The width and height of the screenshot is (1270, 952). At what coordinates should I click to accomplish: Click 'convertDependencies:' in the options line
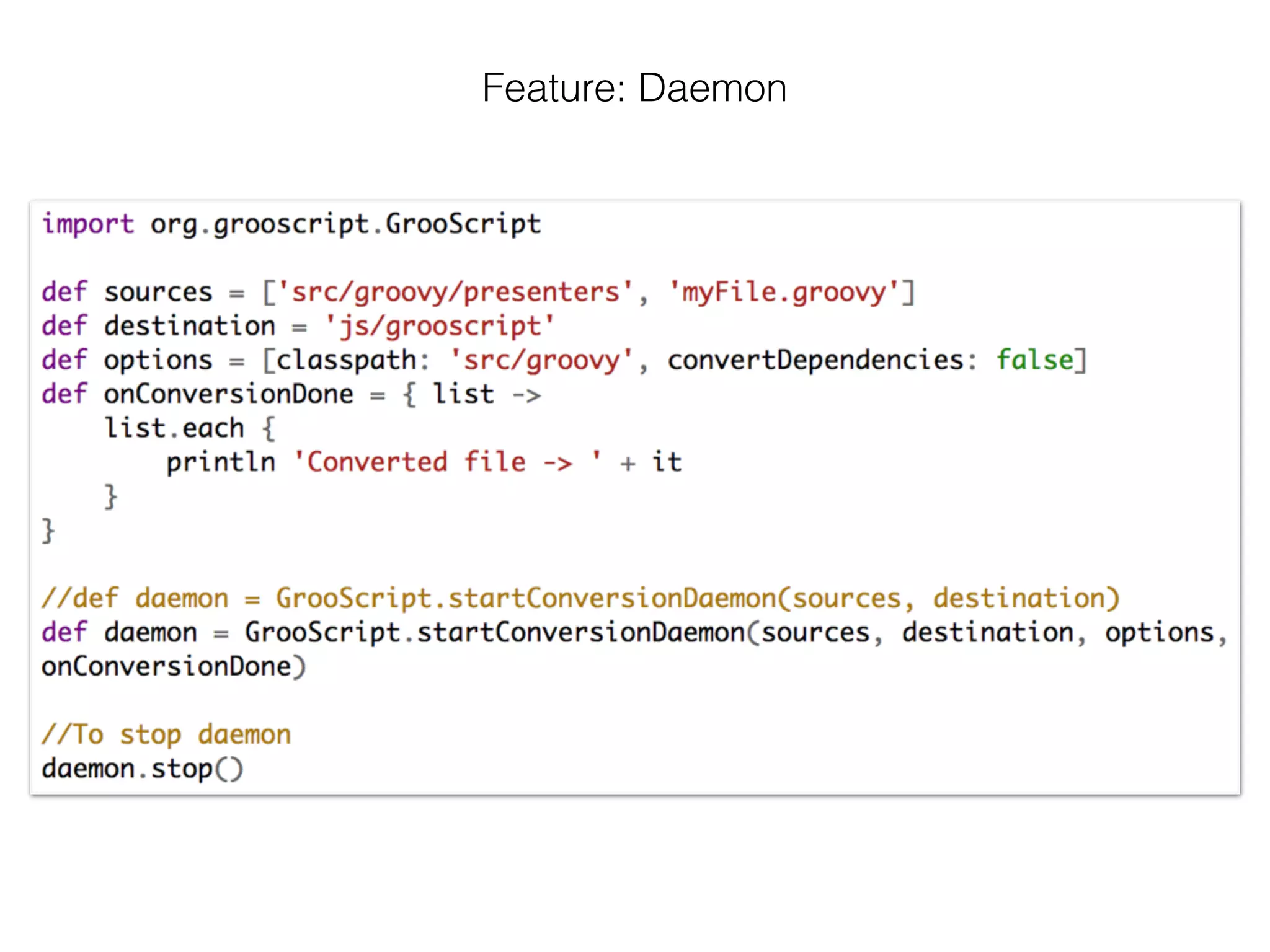pyautogui.click(x=822, y=360)
